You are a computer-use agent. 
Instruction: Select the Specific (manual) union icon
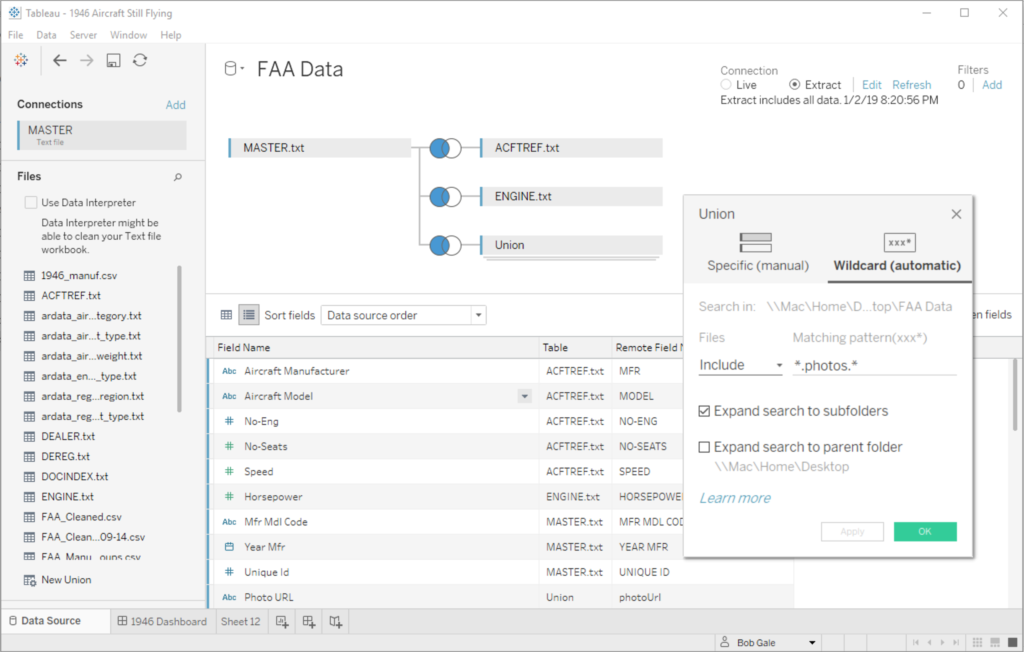[756, 242]
